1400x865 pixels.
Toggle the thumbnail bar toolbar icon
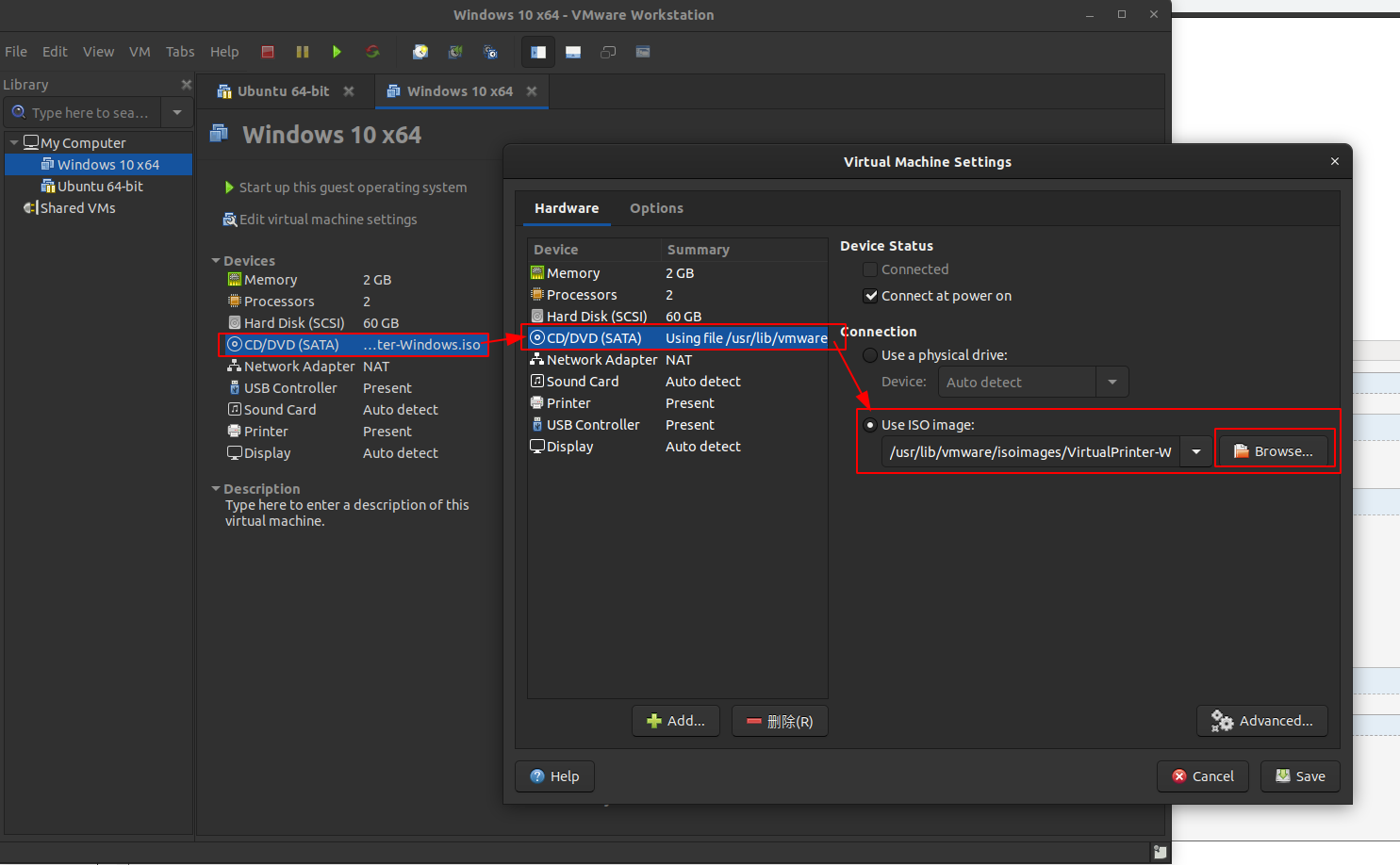click(x=573, y=52)
